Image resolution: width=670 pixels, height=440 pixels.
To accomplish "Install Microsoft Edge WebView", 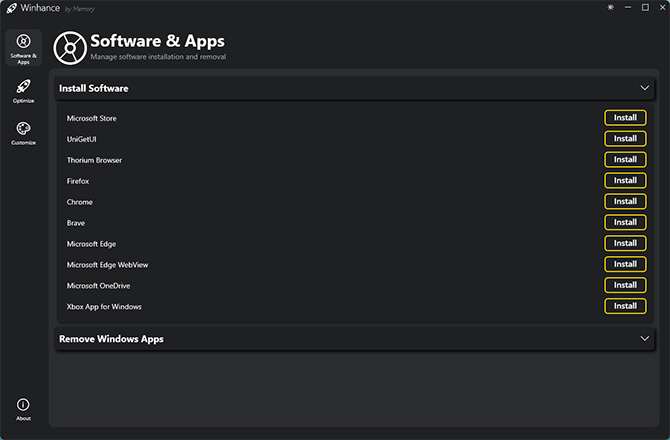I will [625, 264].
